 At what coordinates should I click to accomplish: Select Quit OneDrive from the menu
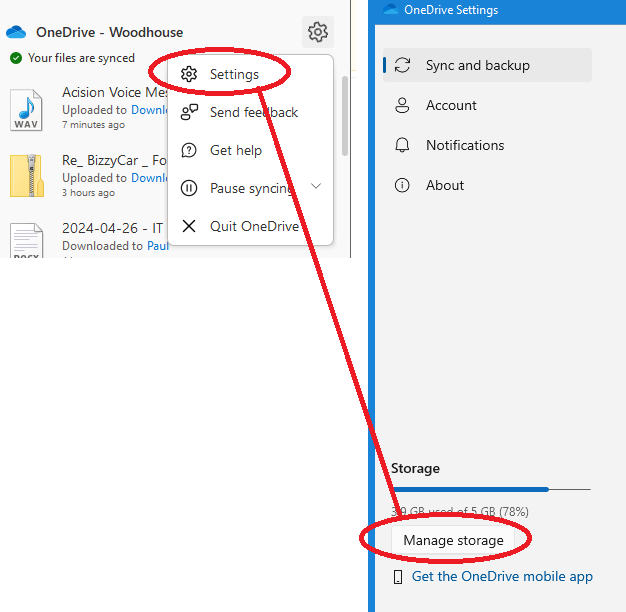tap(251, 226)
